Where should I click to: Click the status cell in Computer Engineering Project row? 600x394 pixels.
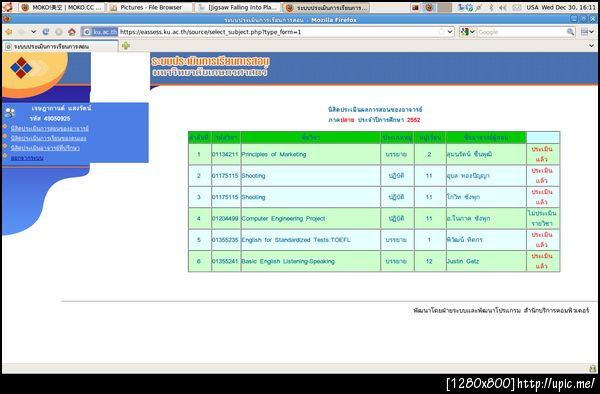pyautogui.click(x=543, y=218)
